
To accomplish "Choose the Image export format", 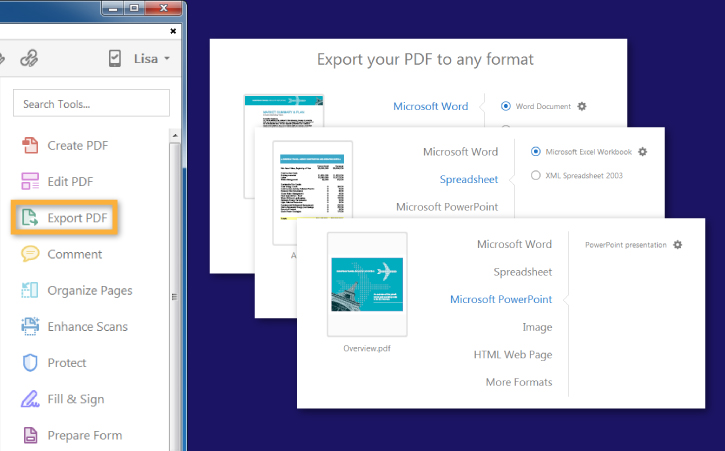I will 536,327.
